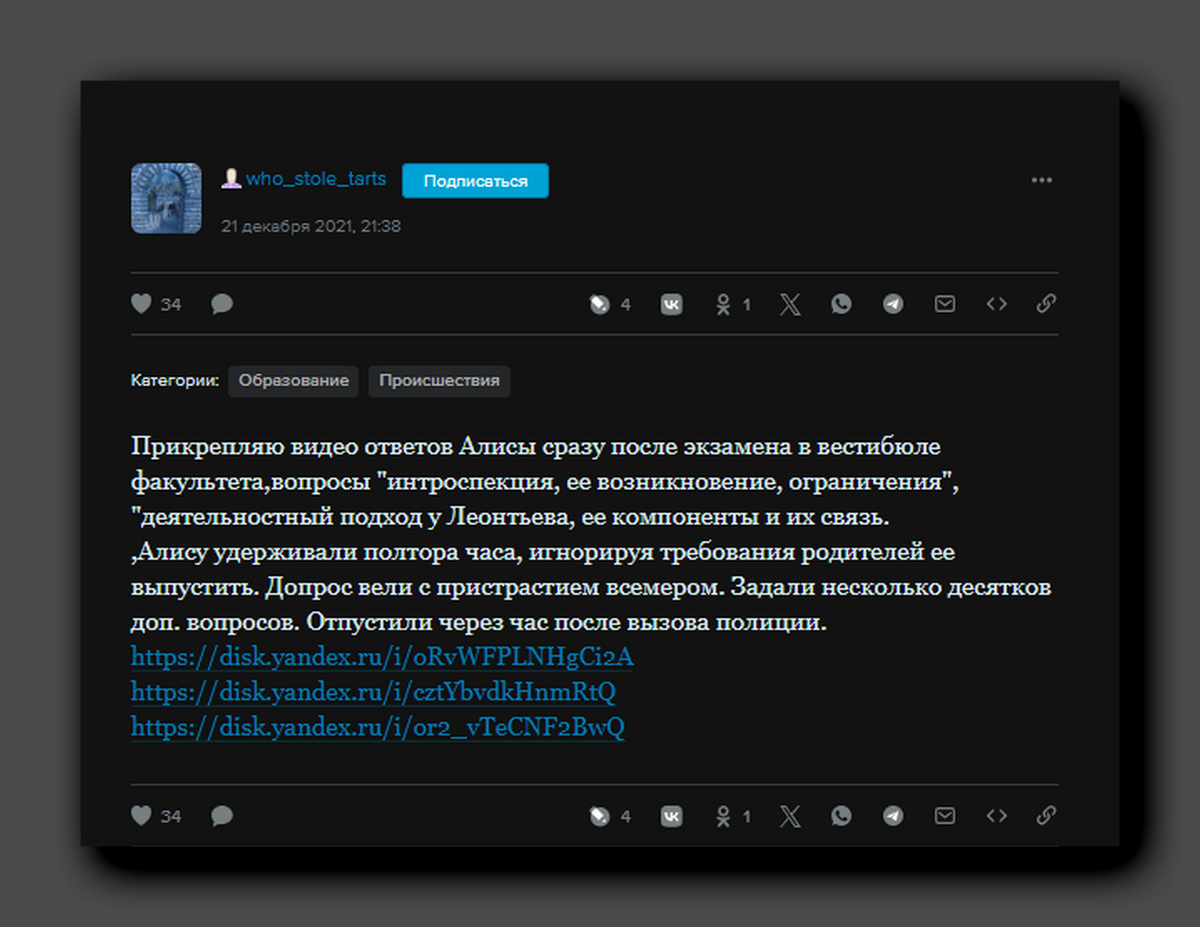Viewport: 1200px width, 927px height.
Task: Open the three-dot options menu
Action: click(x=1042, y=180)
